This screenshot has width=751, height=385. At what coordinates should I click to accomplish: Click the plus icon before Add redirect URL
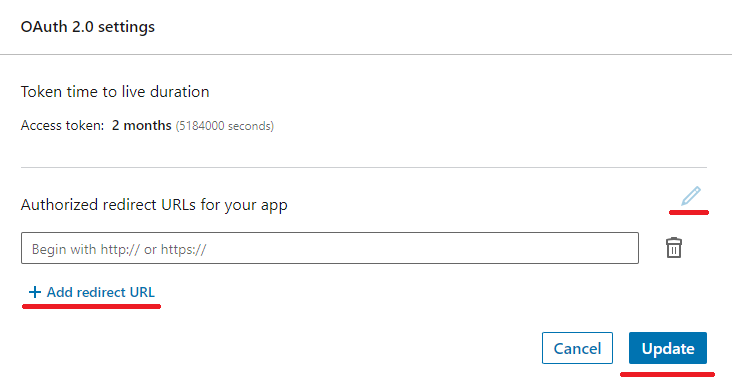pos(34,292)
